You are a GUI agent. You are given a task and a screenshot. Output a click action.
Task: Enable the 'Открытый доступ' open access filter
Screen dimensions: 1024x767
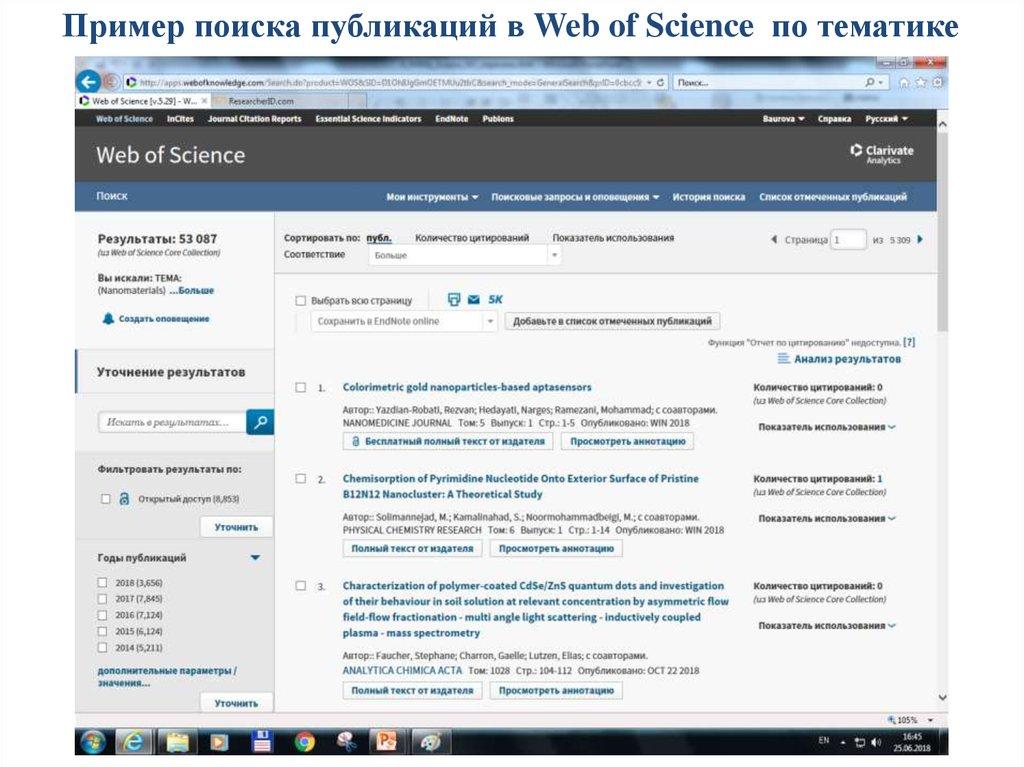tap(104, 498)
